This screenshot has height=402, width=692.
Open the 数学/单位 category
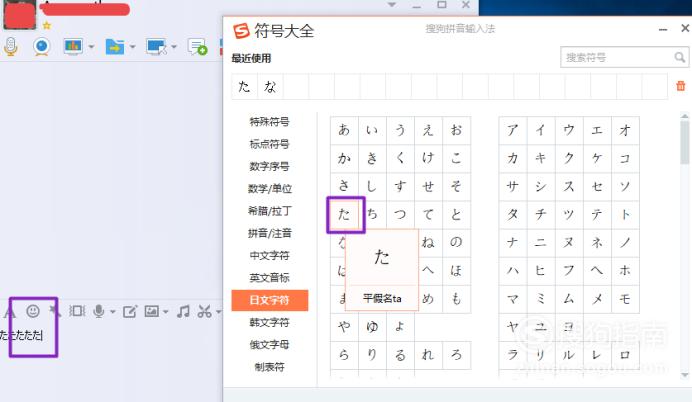270,188
